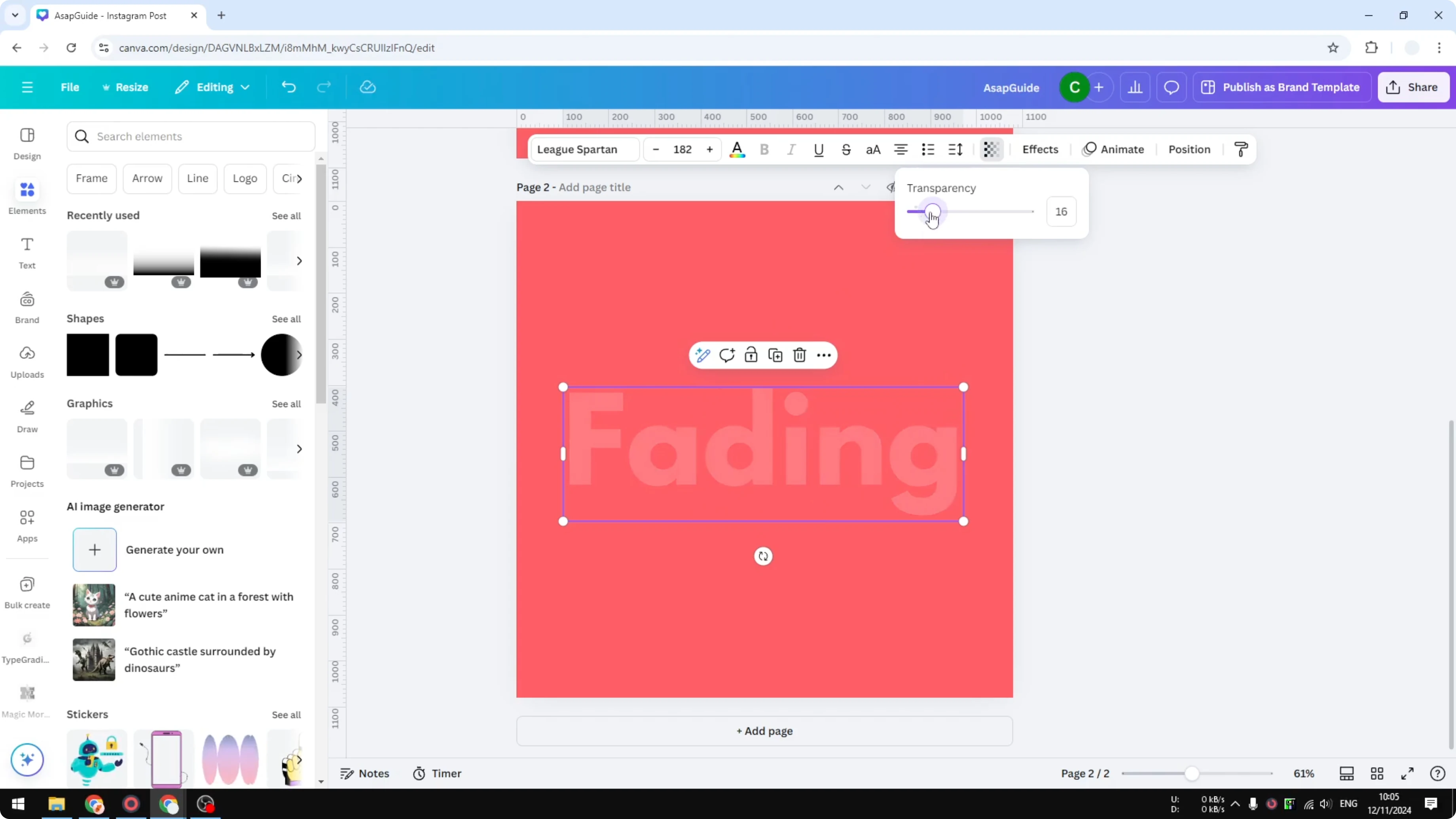The width and height of the screenshot is (1456, 819).
Task: Open the League Spartan font dropdown
Action: [x=584, y=149]
